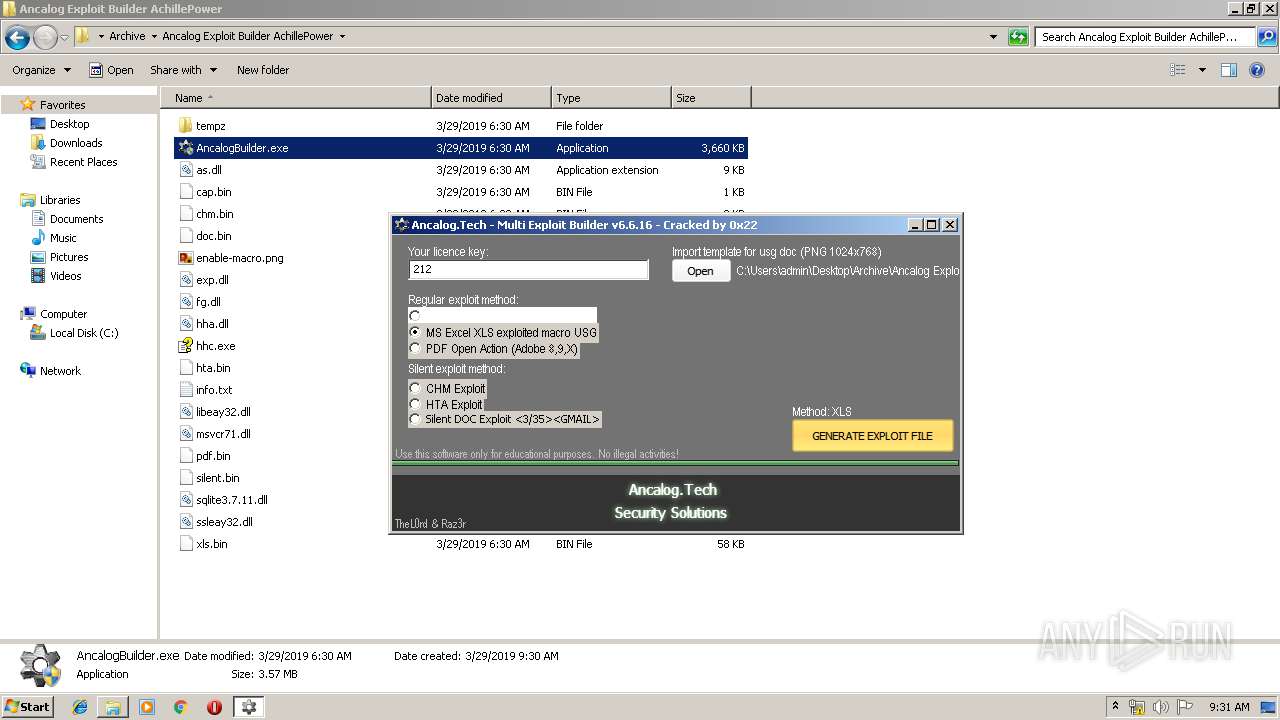Click the Archive breadcrumb in the address bar
This screenshot has width=1280, height=720.
pyautogui.click(x=127, y=37)
